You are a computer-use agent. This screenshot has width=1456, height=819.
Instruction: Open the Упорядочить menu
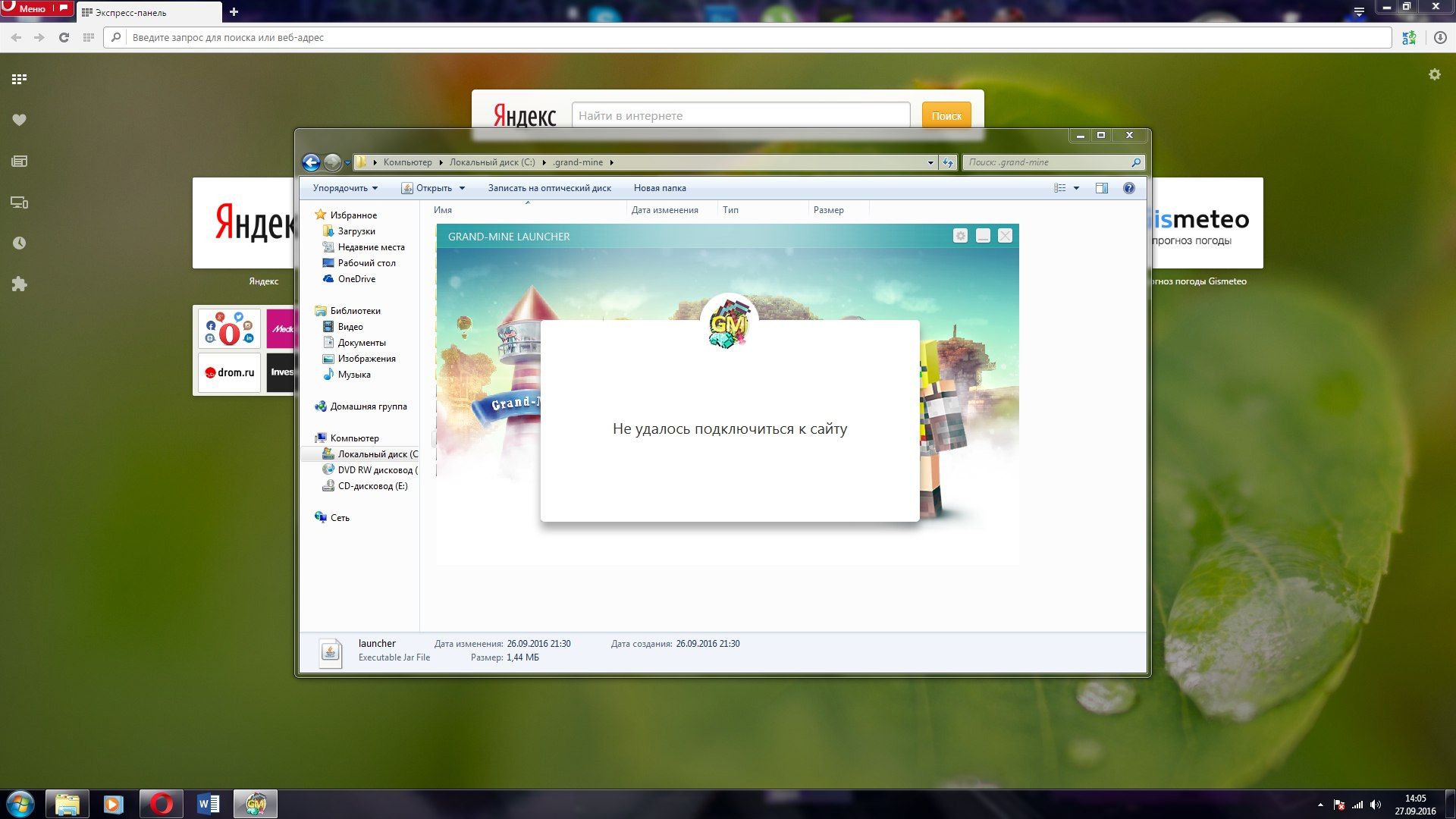(345, 188)
